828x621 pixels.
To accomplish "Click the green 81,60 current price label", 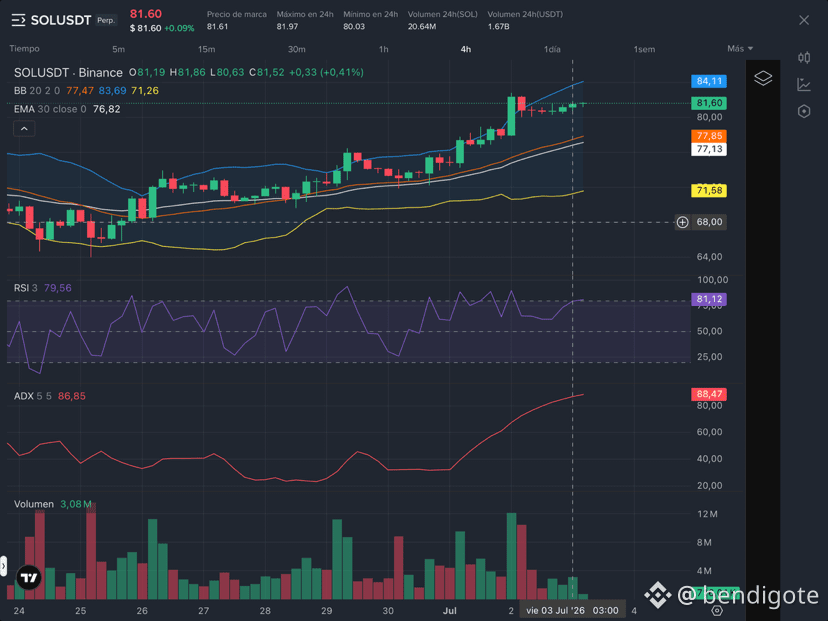I will 709,103.
